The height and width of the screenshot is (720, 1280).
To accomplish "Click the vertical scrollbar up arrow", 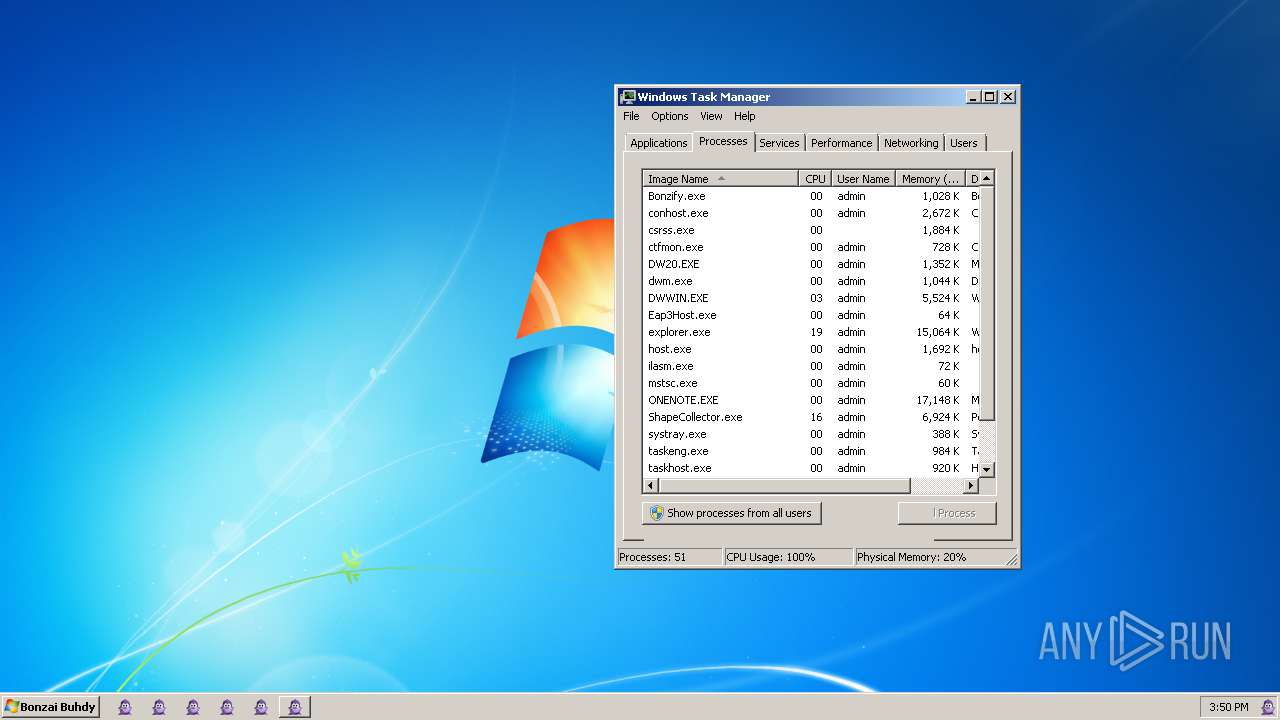I will point(986,178).
